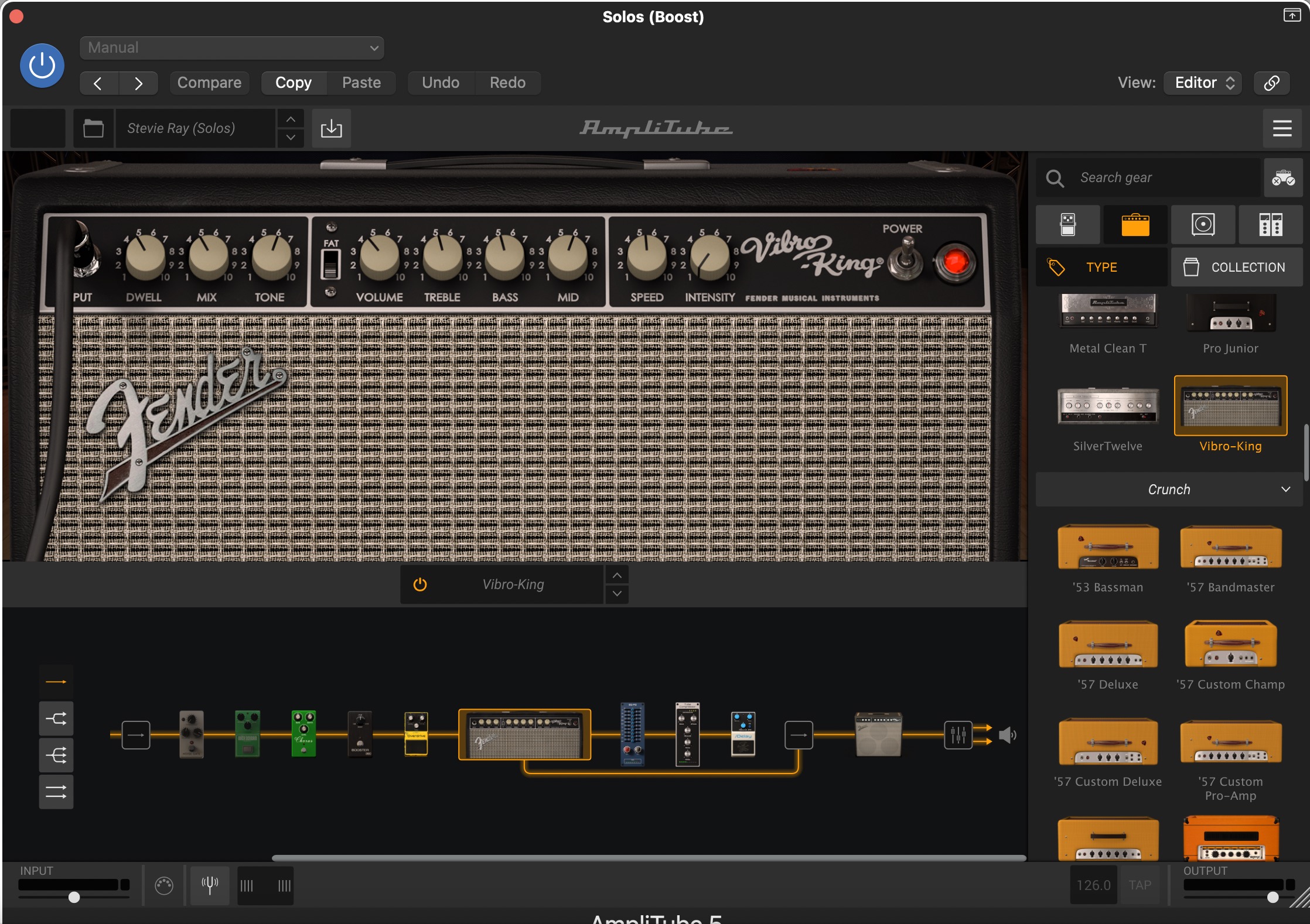Click the DWELL knob
The height and width of the screenshot is (924, 1310).
pos(146,256)
